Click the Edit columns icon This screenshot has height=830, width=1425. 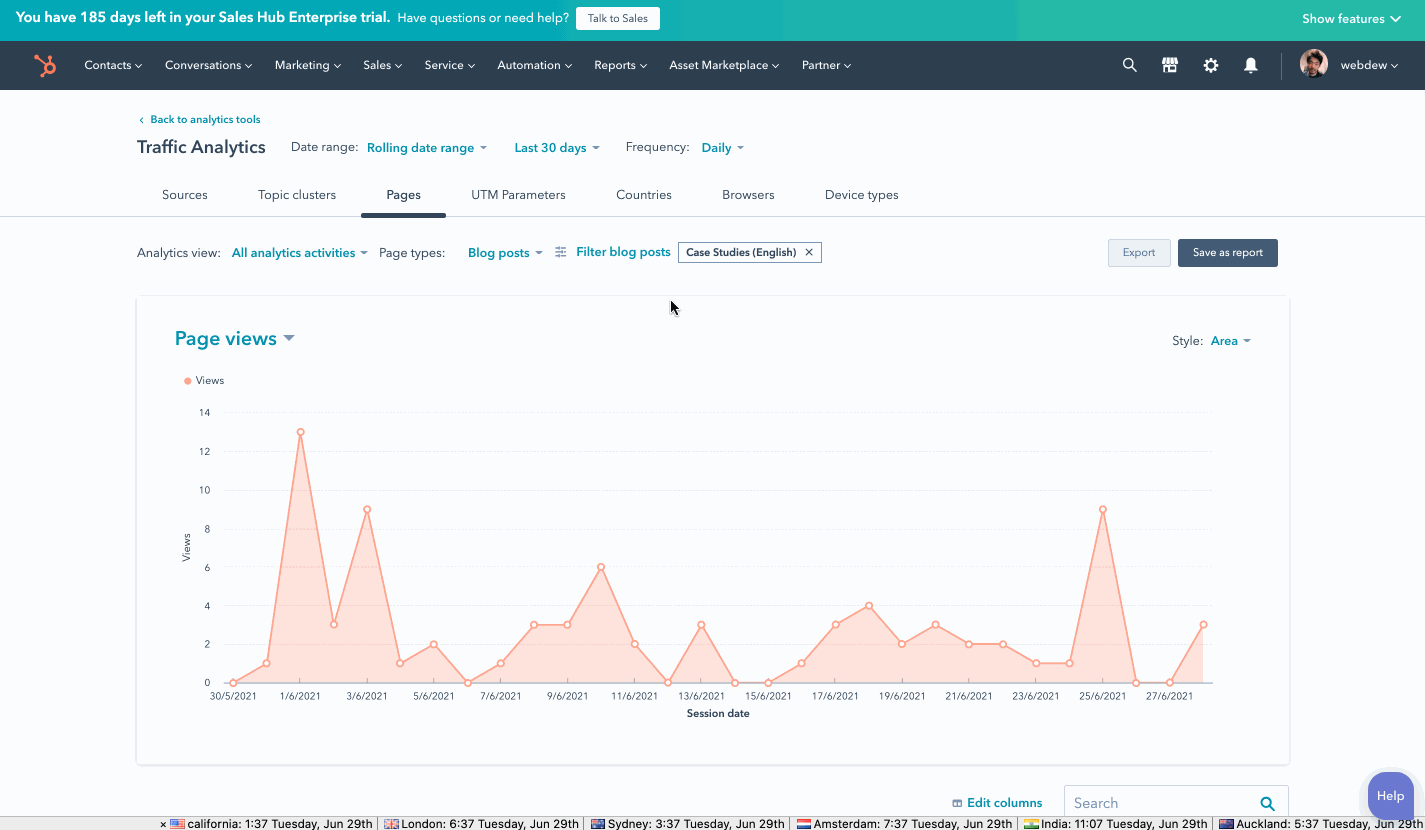click(957, 802)
